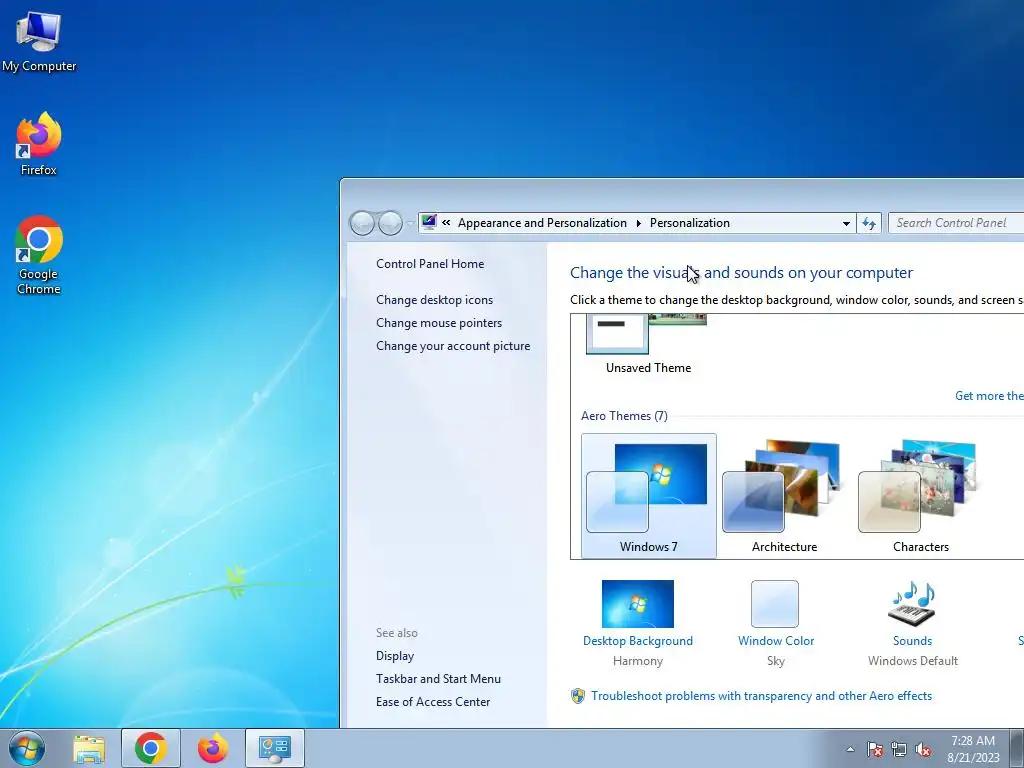
Task: Open the clock showing 7:28 AM
Action: 973,748
